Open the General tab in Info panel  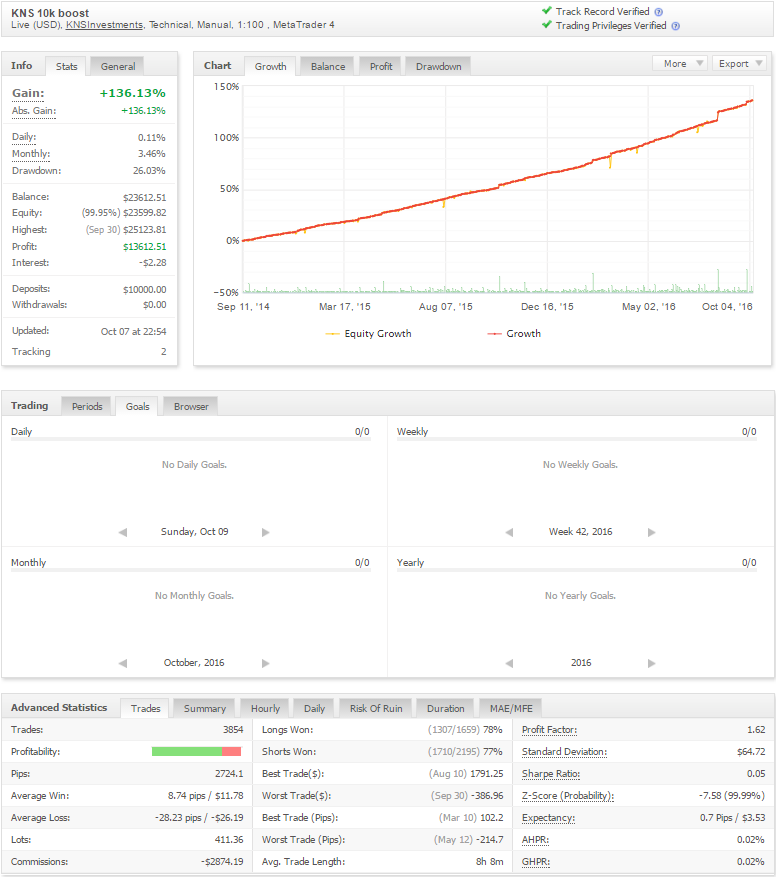[118, 67]
